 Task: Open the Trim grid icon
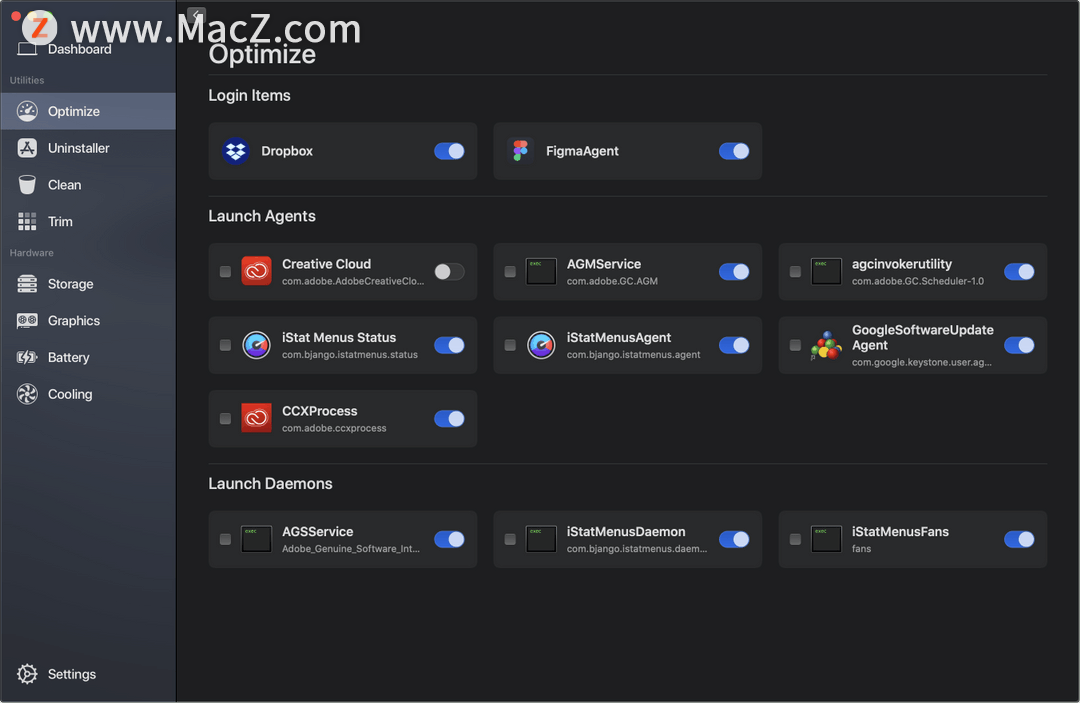click(27, 221)
